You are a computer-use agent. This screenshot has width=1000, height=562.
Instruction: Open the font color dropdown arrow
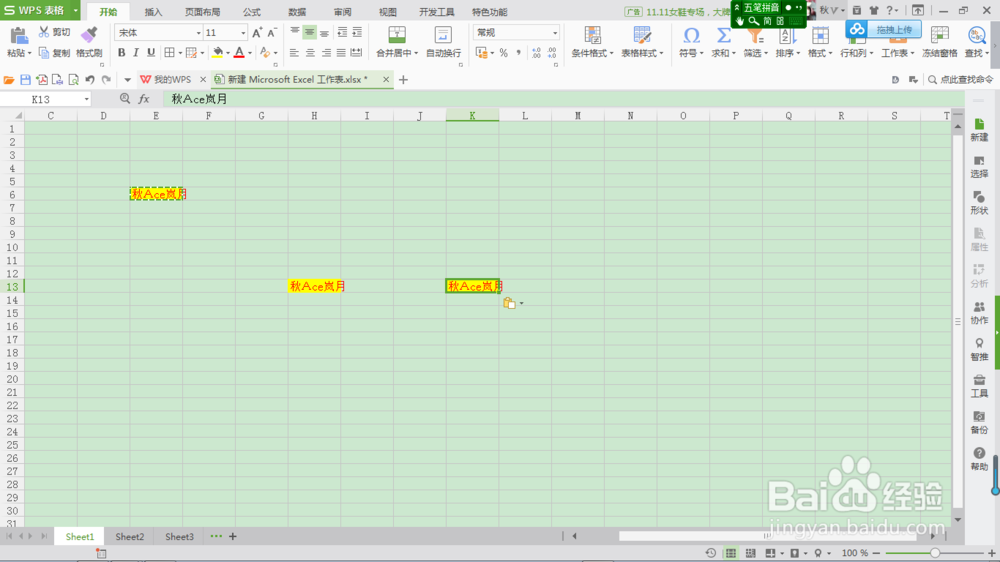(249, 53)
